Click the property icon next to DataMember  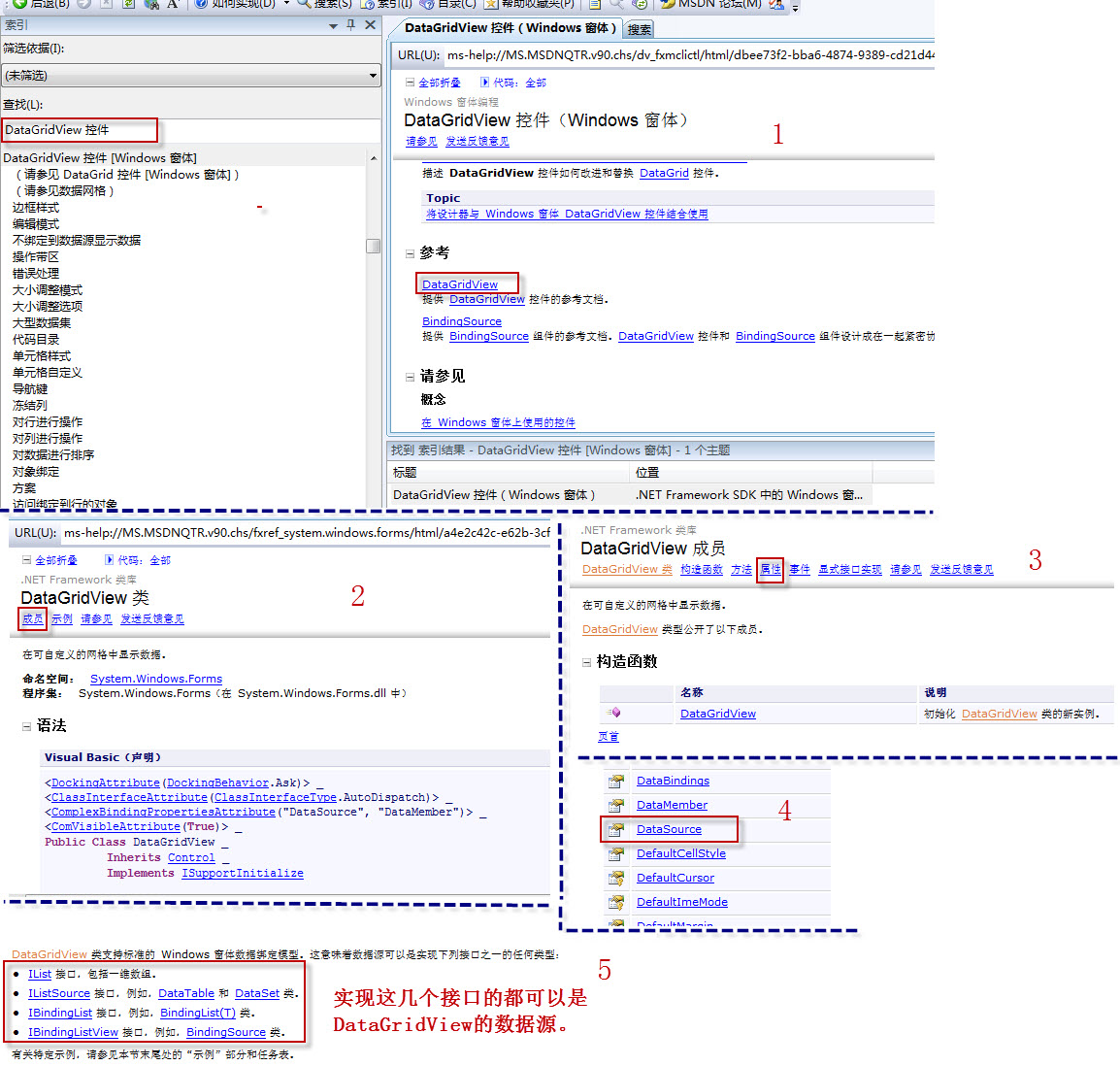coord(615,805)
